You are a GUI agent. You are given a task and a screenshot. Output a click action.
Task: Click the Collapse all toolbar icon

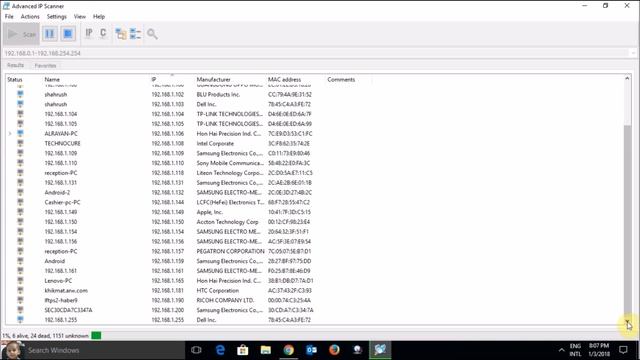[x=135, y=34]
